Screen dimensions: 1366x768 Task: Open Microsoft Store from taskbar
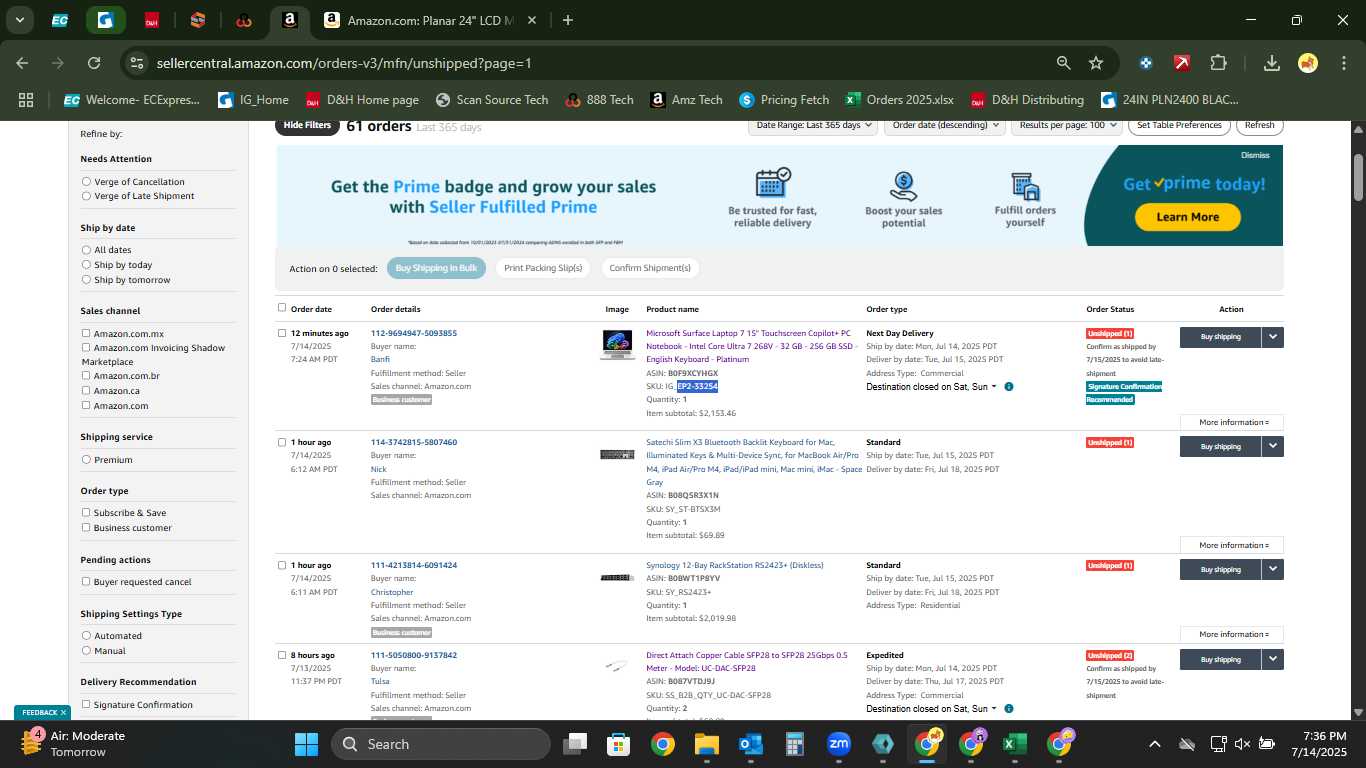pos(619,744)
